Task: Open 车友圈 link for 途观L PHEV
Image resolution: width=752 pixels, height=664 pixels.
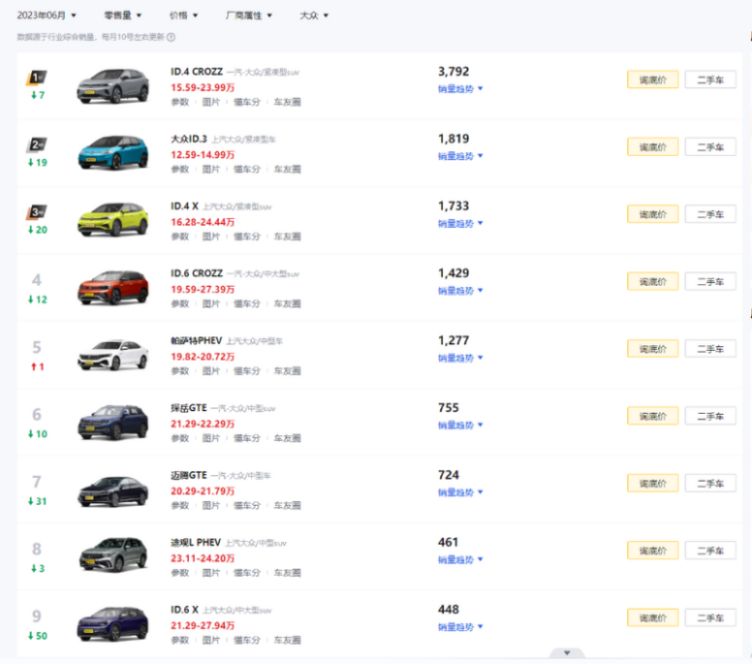Action: coord(287,573)
